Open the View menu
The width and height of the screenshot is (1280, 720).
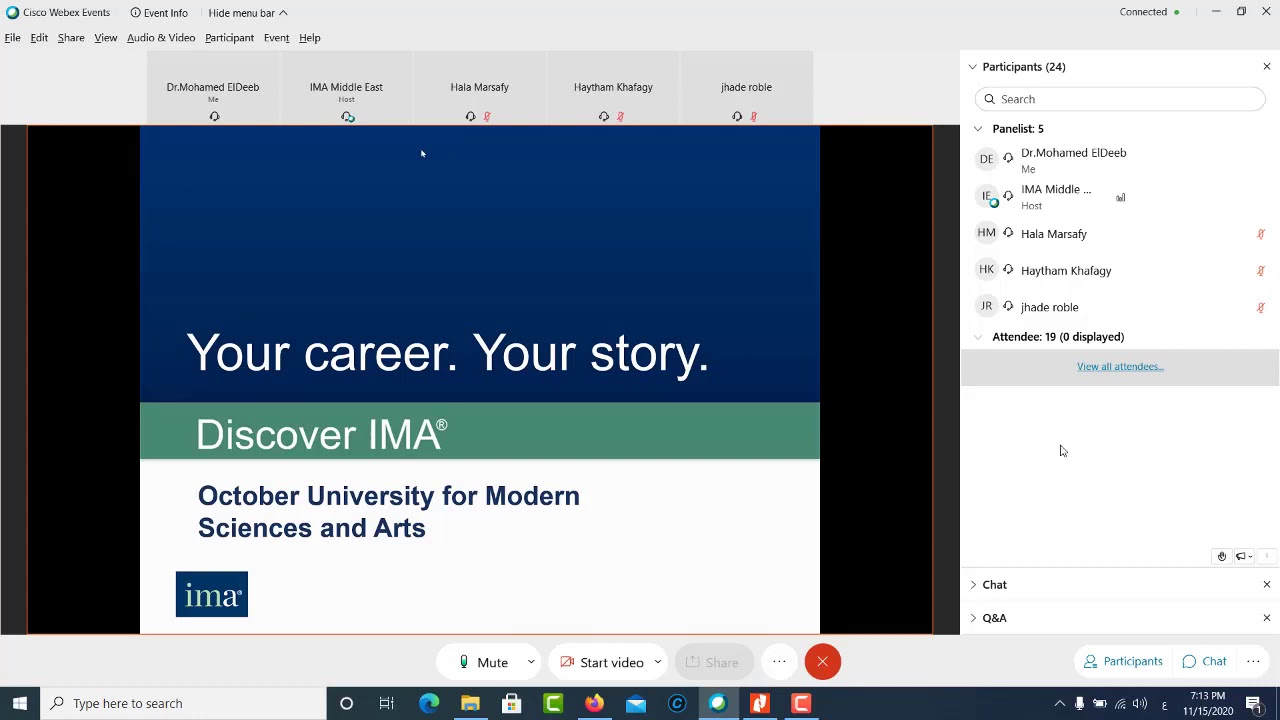click(106, 38)
